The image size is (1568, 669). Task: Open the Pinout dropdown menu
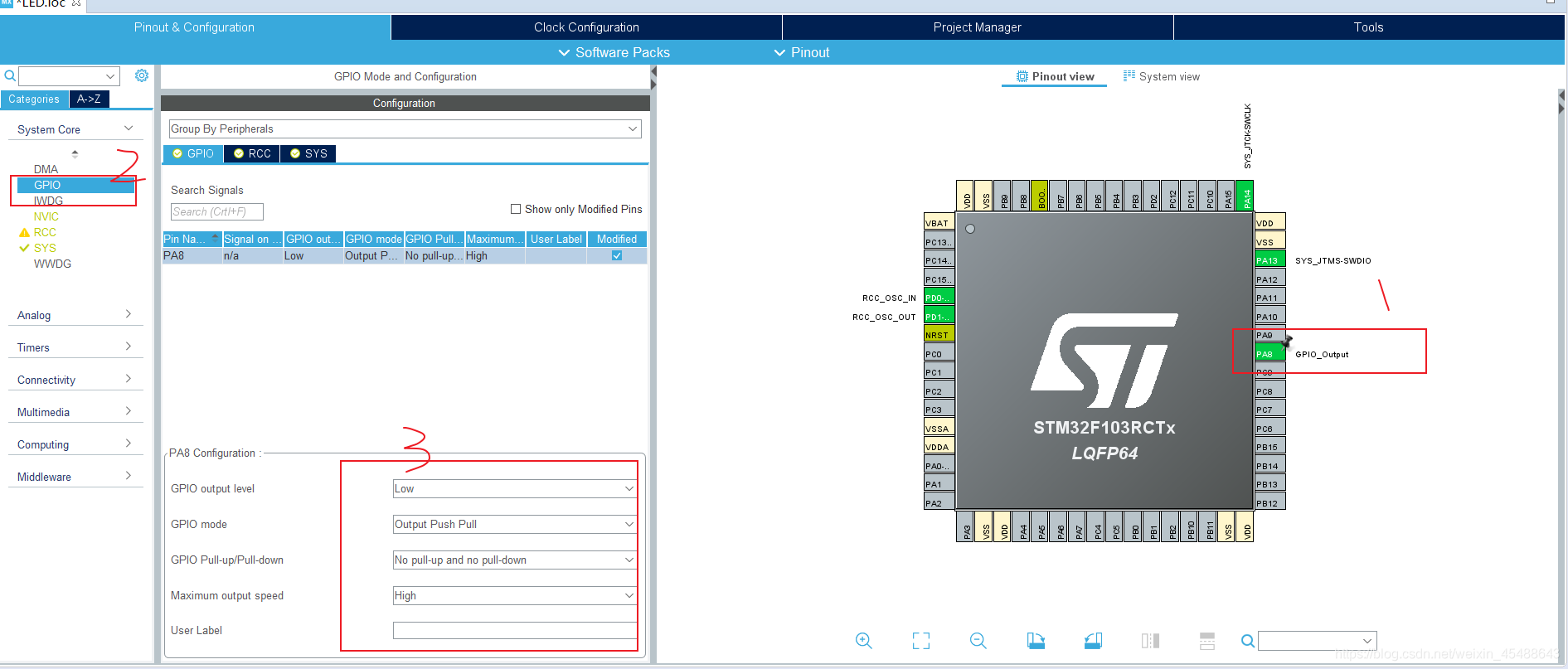pos(802,52)
